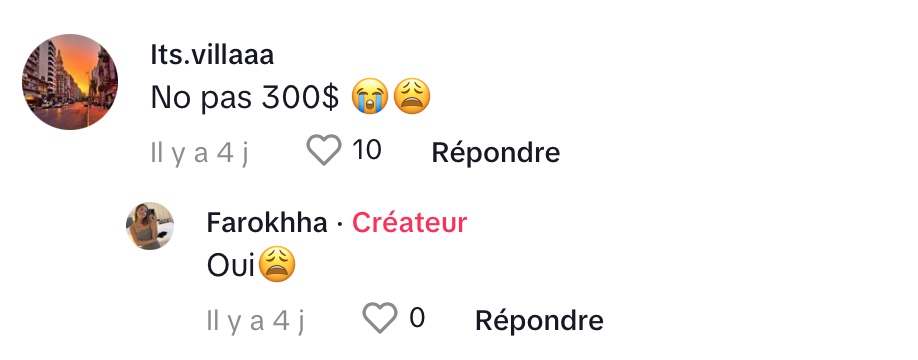Like Farokhha's reply using the heart icon
This screenshot has height=360, width=918.
tap(380, 318)
